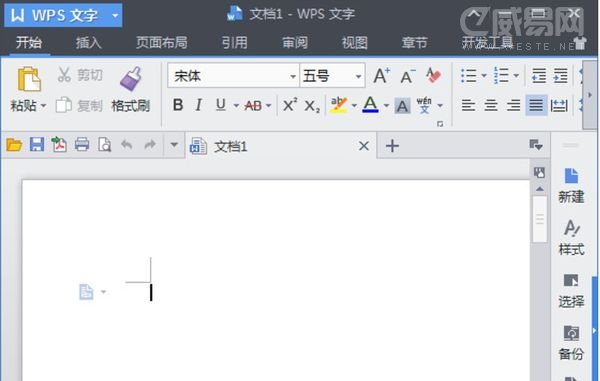Add a new document tab with plus

click(x=392, y=146)
